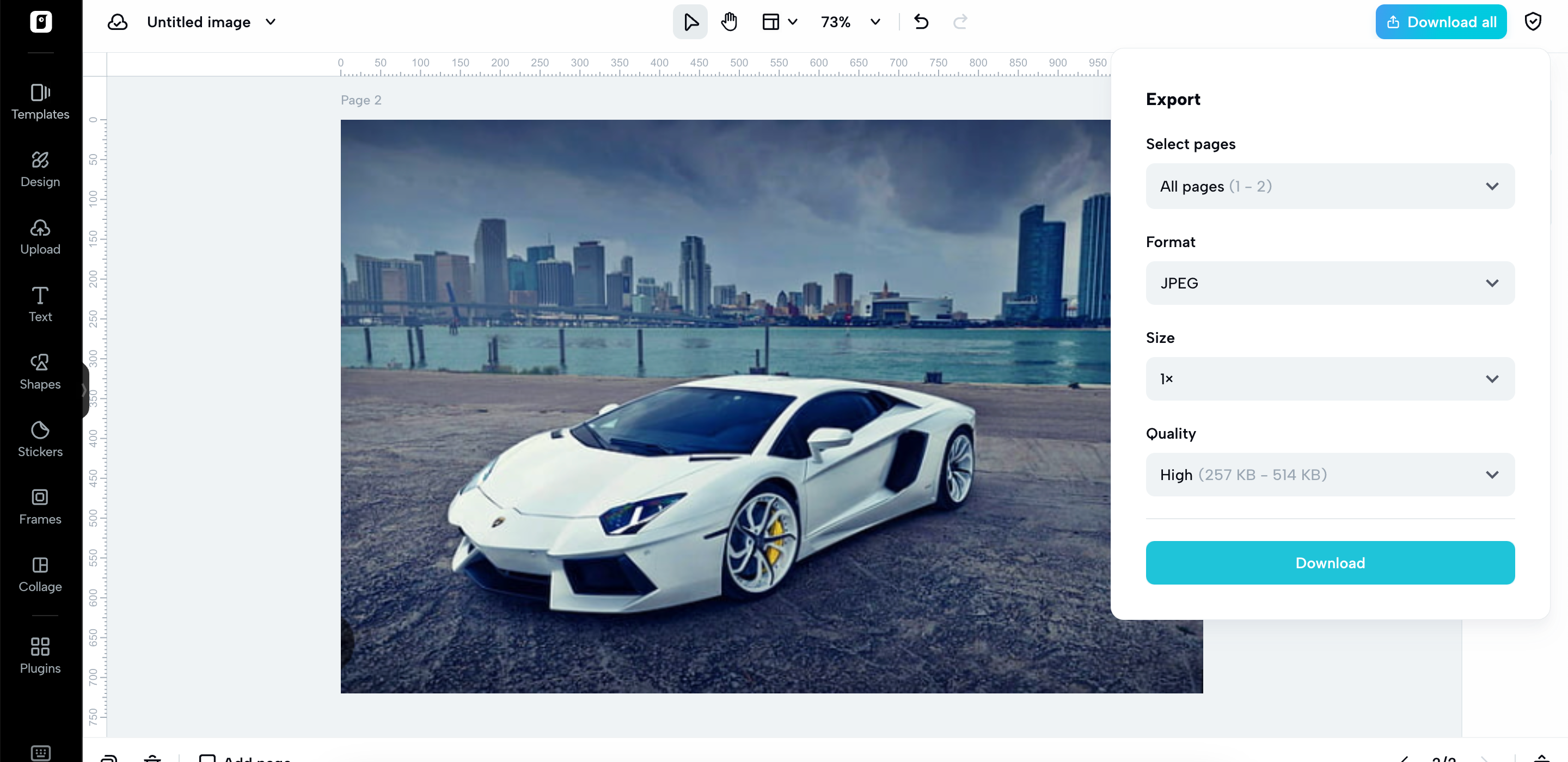The height and width of the screenshot is (762, 1568).
Task: Open the Frames panel
Action: click(40, 506)
